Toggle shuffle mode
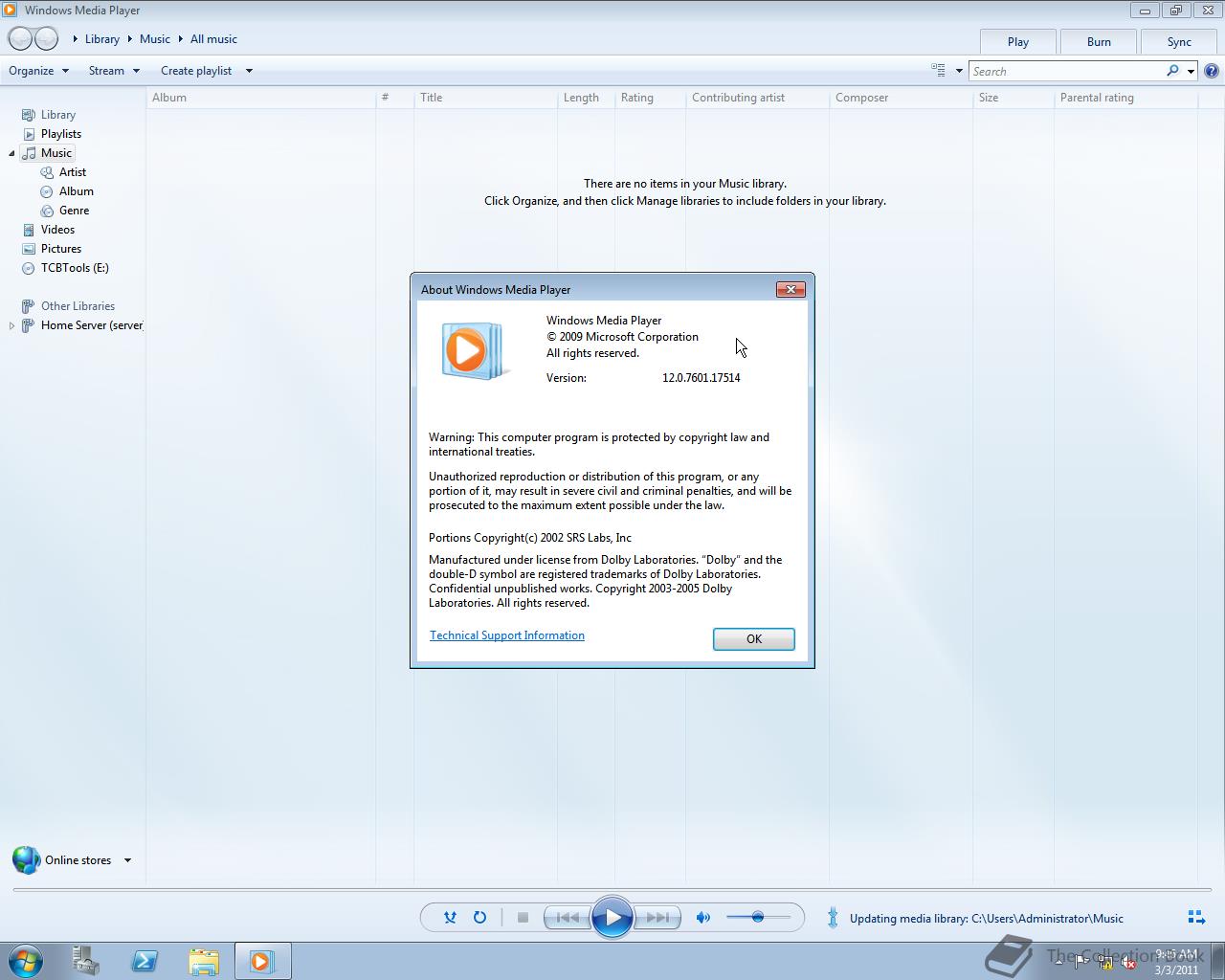 pos(450,918)
